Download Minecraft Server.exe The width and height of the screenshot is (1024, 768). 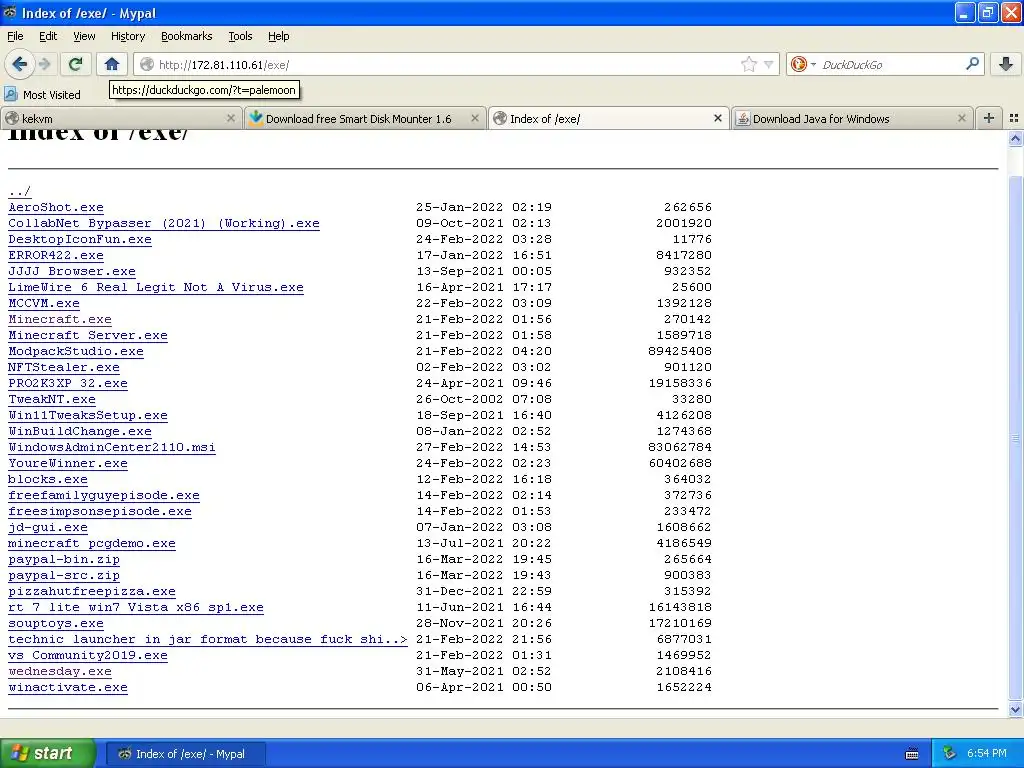(x=88, y=335)
